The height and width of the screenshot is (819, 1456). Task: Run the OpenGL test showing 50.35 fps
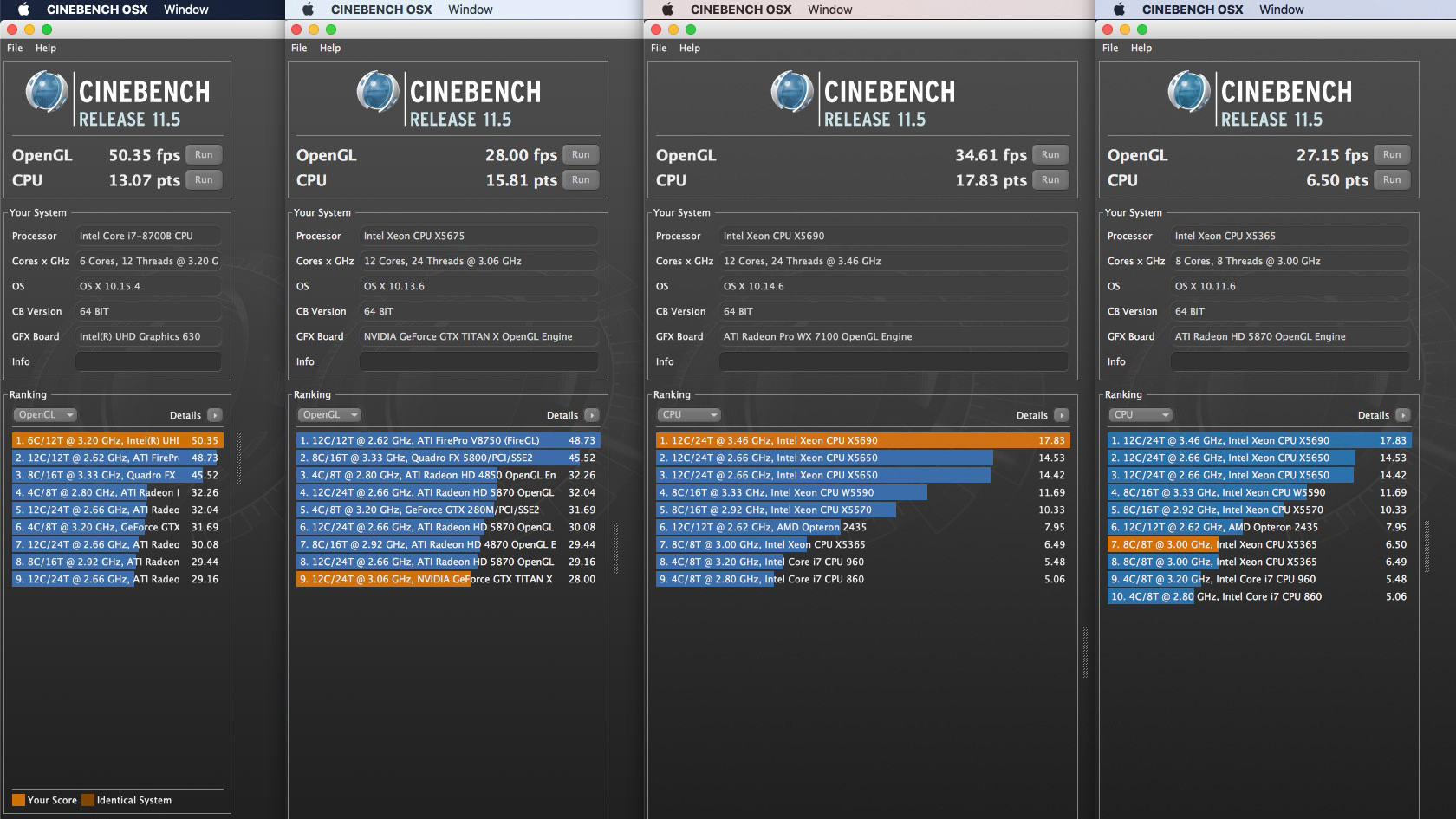[204, 155]
